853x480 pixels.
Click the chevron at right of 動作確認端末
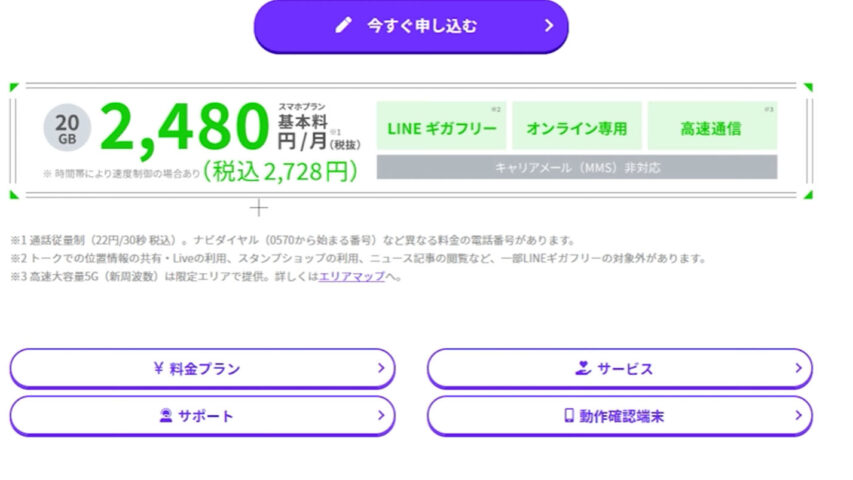798,416
